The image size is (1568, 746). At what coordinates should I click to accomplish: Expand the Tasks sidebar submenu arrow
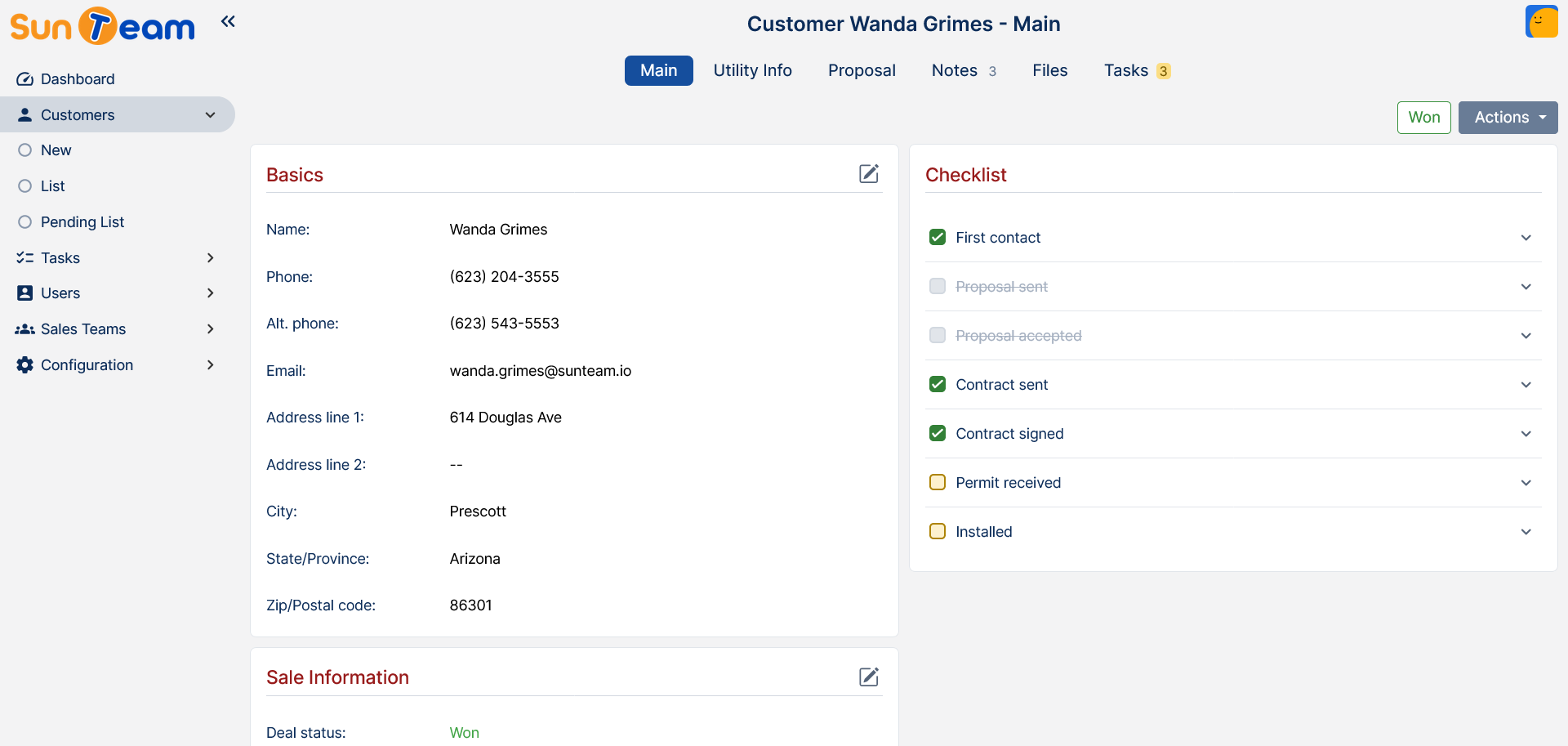[x=210, y=258]
